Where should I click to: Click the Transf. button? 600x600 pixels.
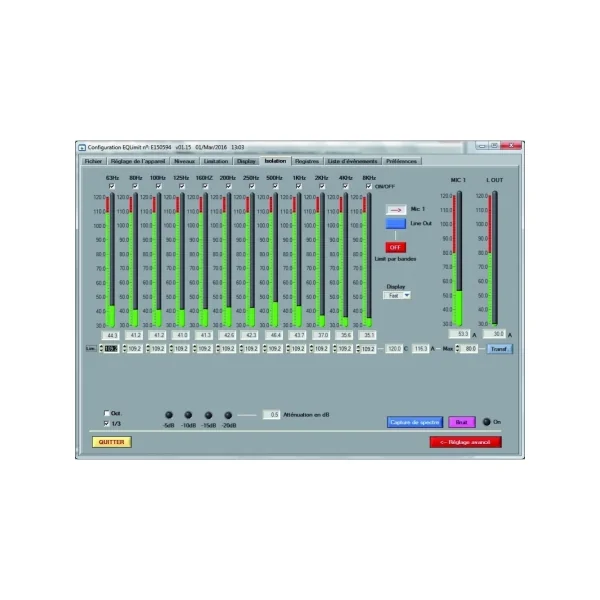click(x=499, y=349)
